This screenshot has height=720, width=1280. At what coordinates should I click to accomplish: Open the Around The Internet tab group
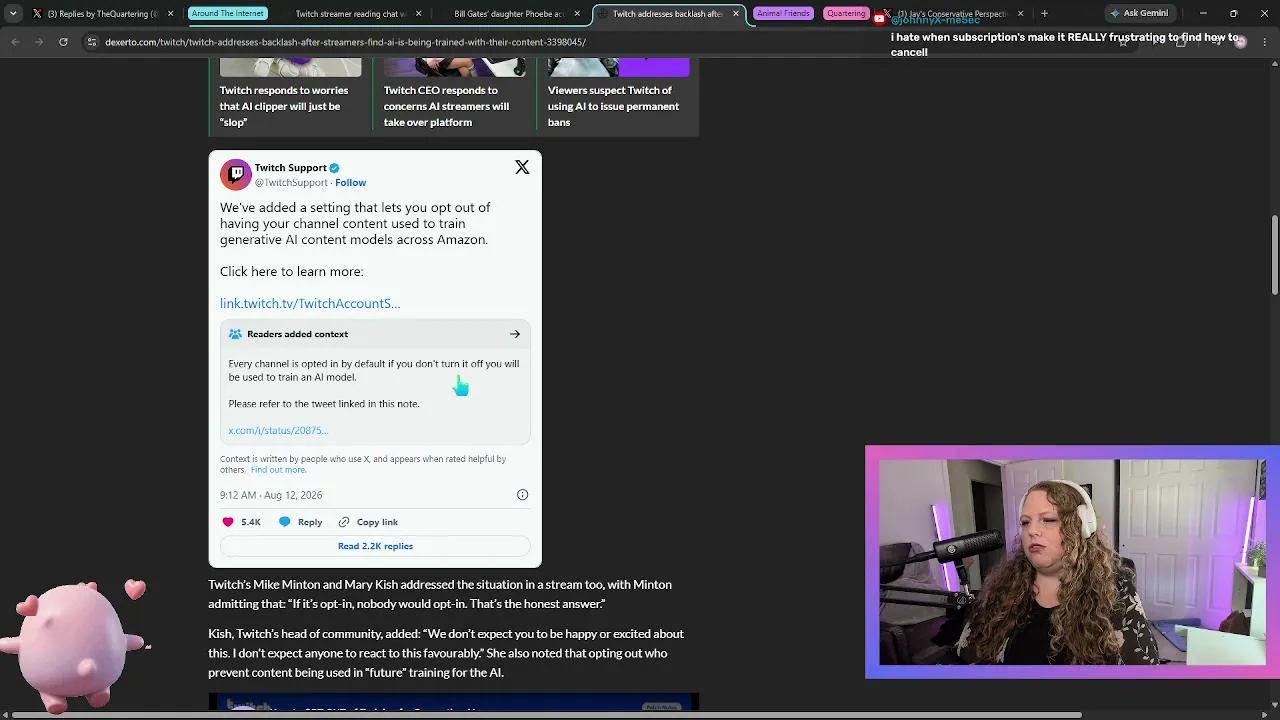coord(228,14)
